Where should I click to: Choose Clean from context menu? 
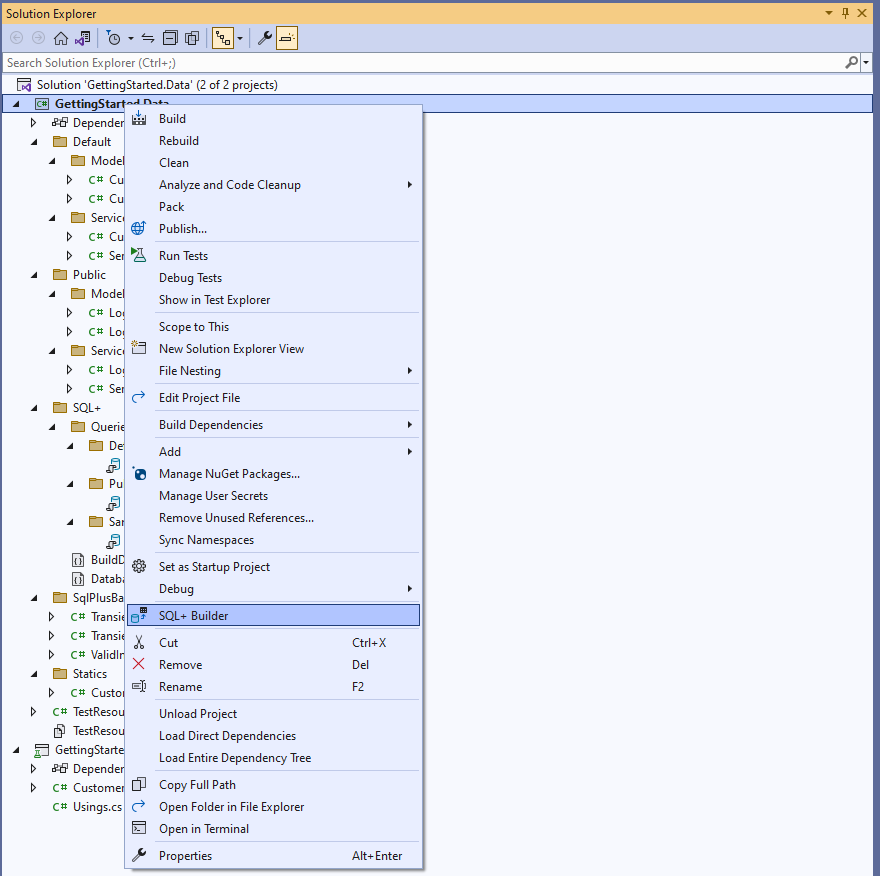click(x=273, y=163)
